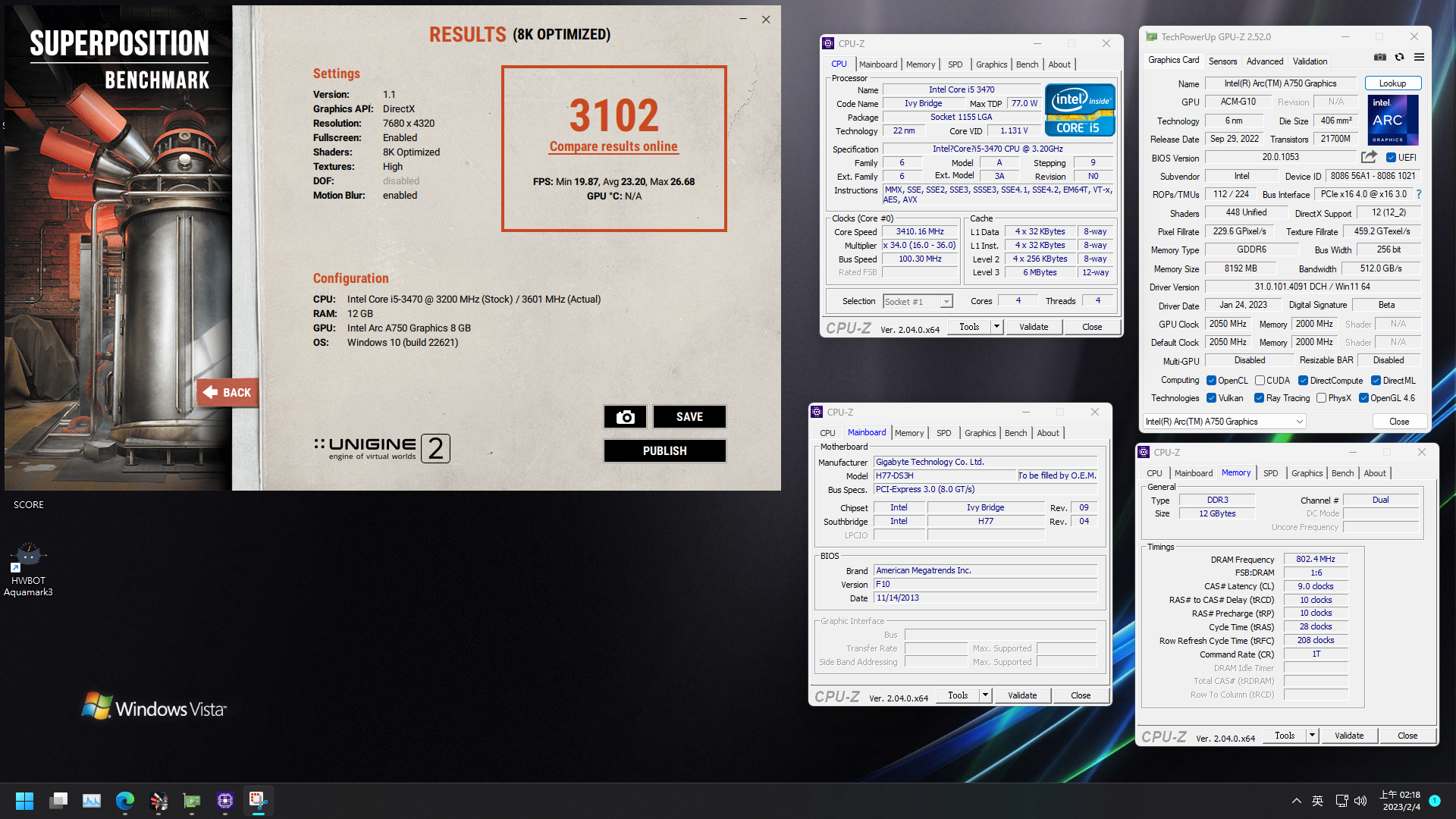Click the Tools button in CPU-Z CPU window
The width and height of the screenshot is (1456, 819).
point(969,327)
